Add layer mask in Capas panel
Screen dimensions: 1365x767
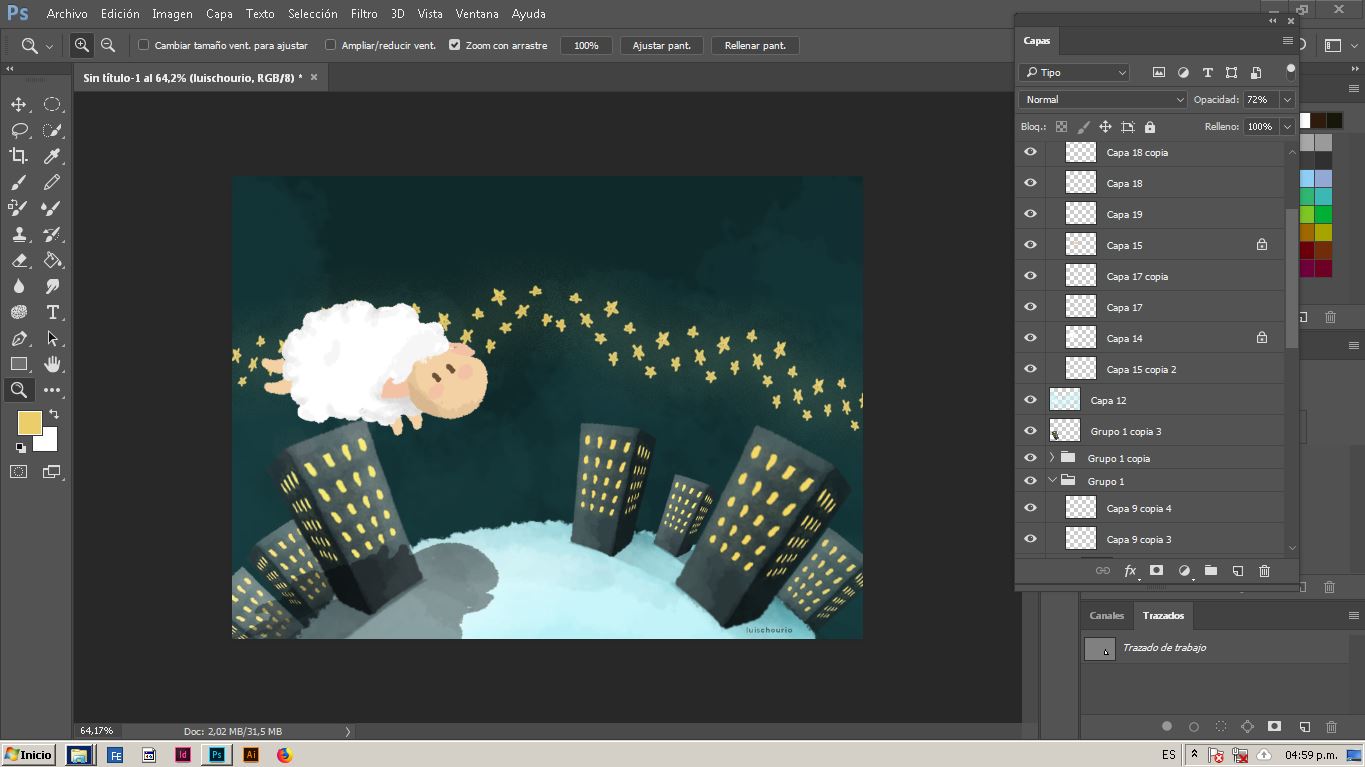pyautogui.click(x=1156, y=570)
